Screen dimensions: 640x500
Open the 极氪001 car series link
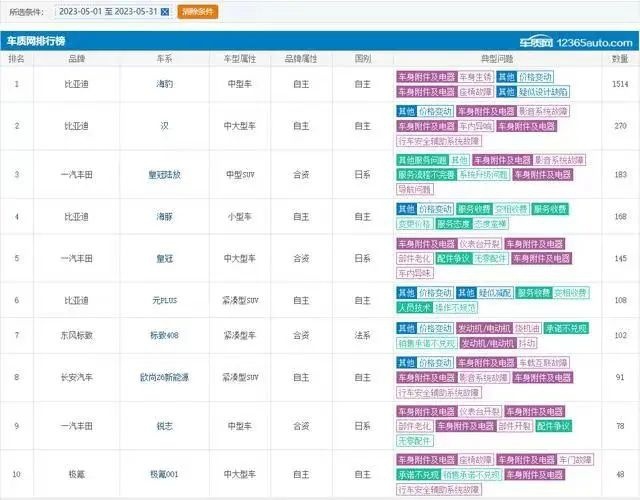click(x=164, y=474)
